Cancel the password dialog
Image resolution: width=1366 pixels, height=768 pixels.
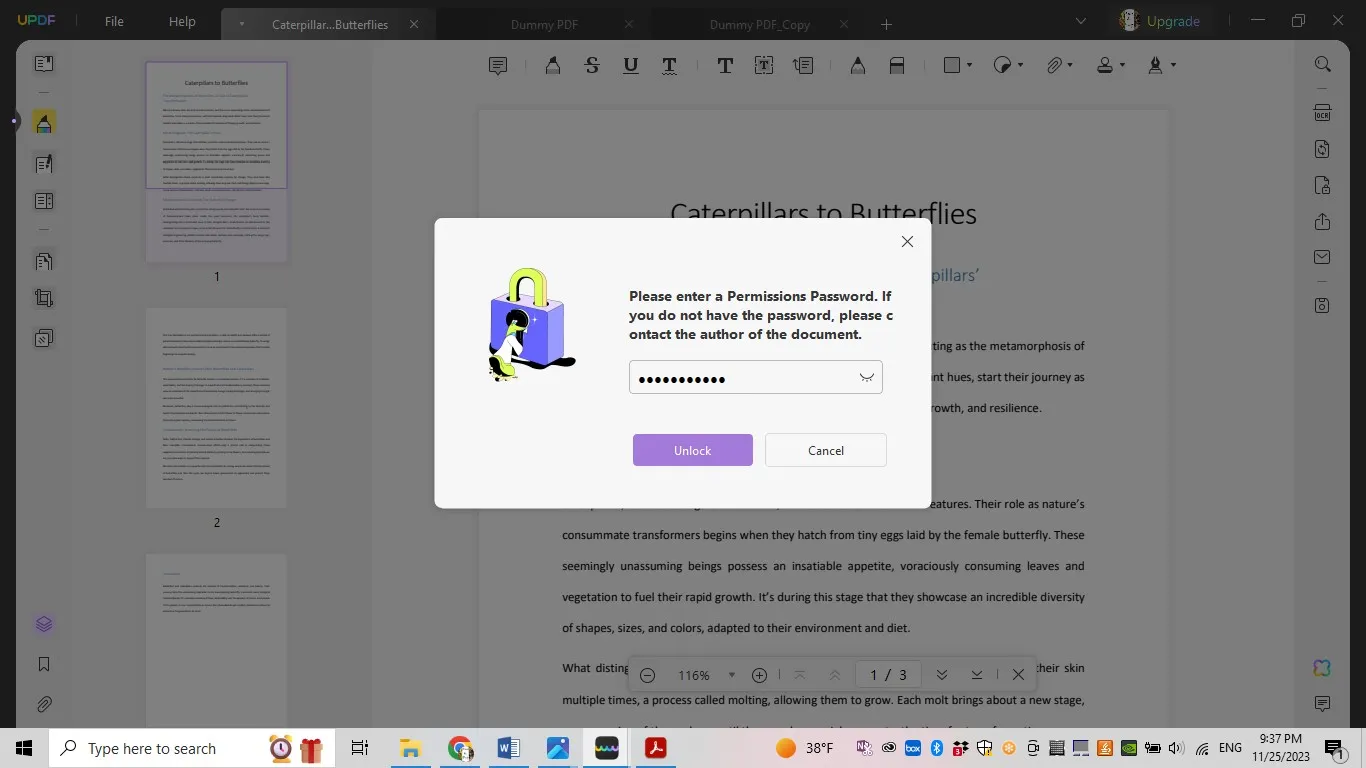pyautogui.click(x=825, y=450)
